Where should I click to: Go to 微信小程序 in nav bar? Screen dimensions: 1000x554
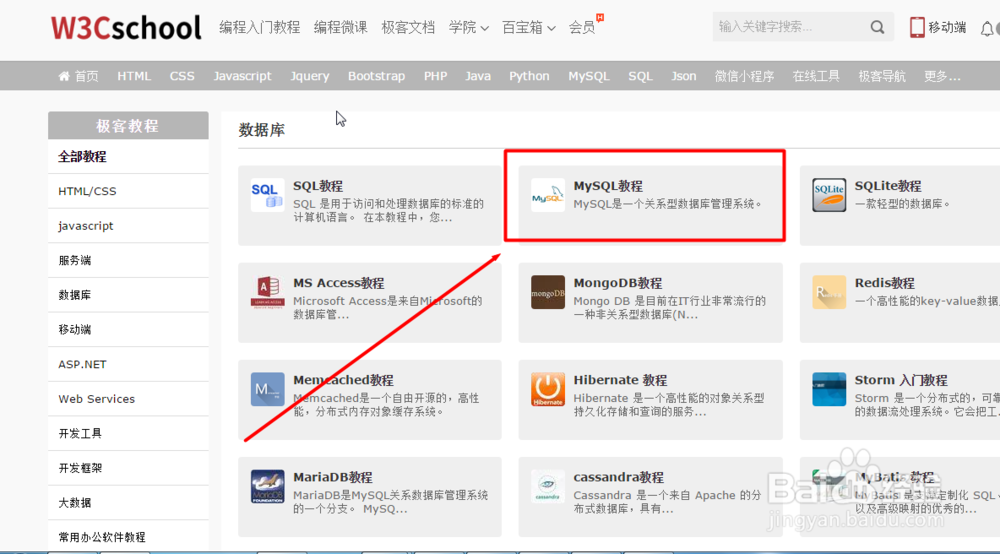pos(744,76)
